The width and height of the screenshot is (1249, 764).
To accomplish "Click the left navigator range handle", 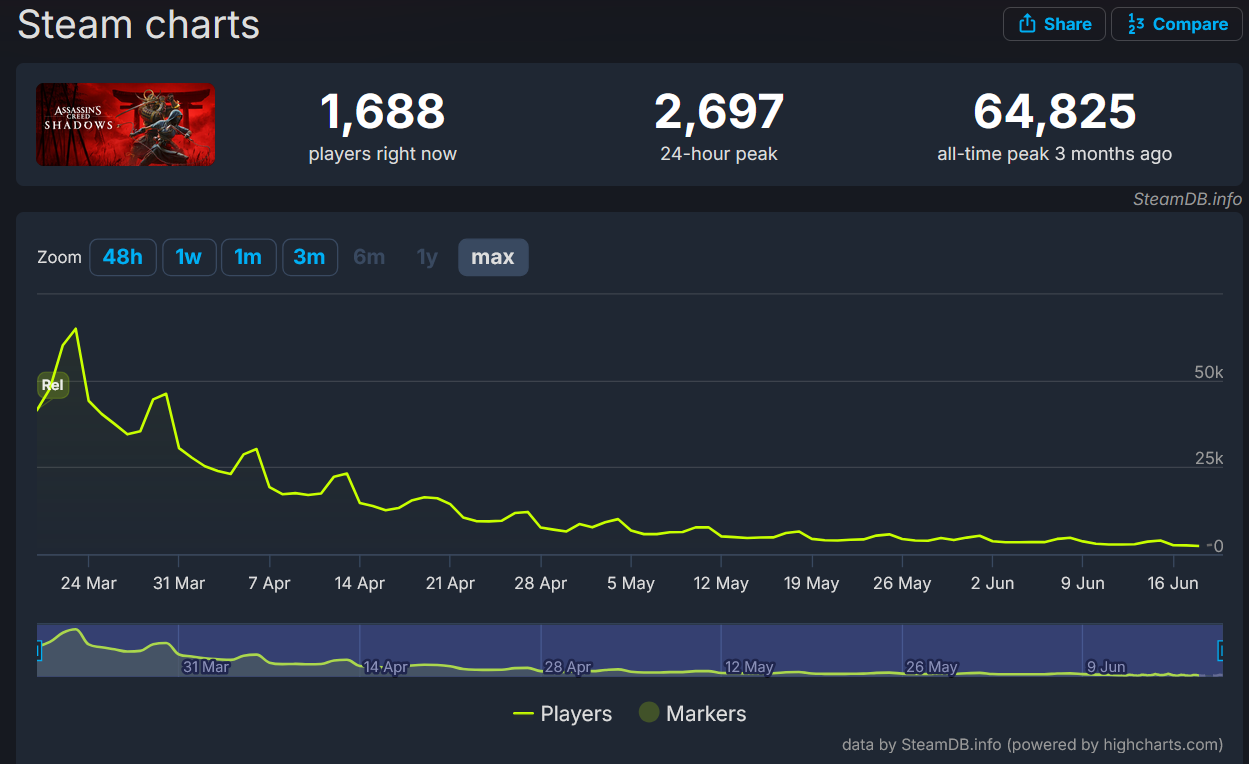I will coord(38,651).
